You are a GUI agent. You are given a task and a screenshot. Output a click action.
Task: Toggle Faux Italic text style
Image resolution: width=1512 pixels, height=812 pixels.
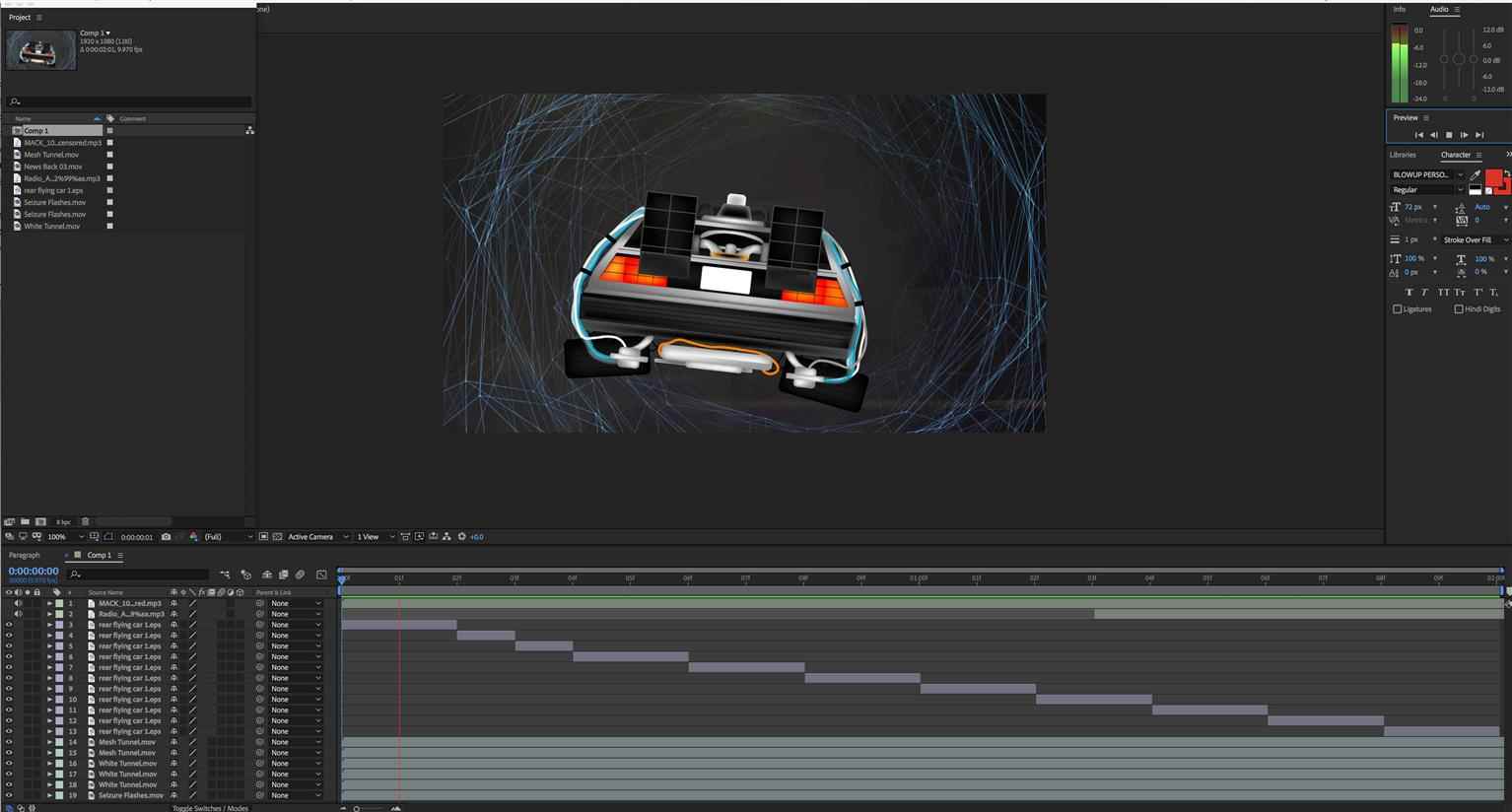click(x=1424, y=293)
